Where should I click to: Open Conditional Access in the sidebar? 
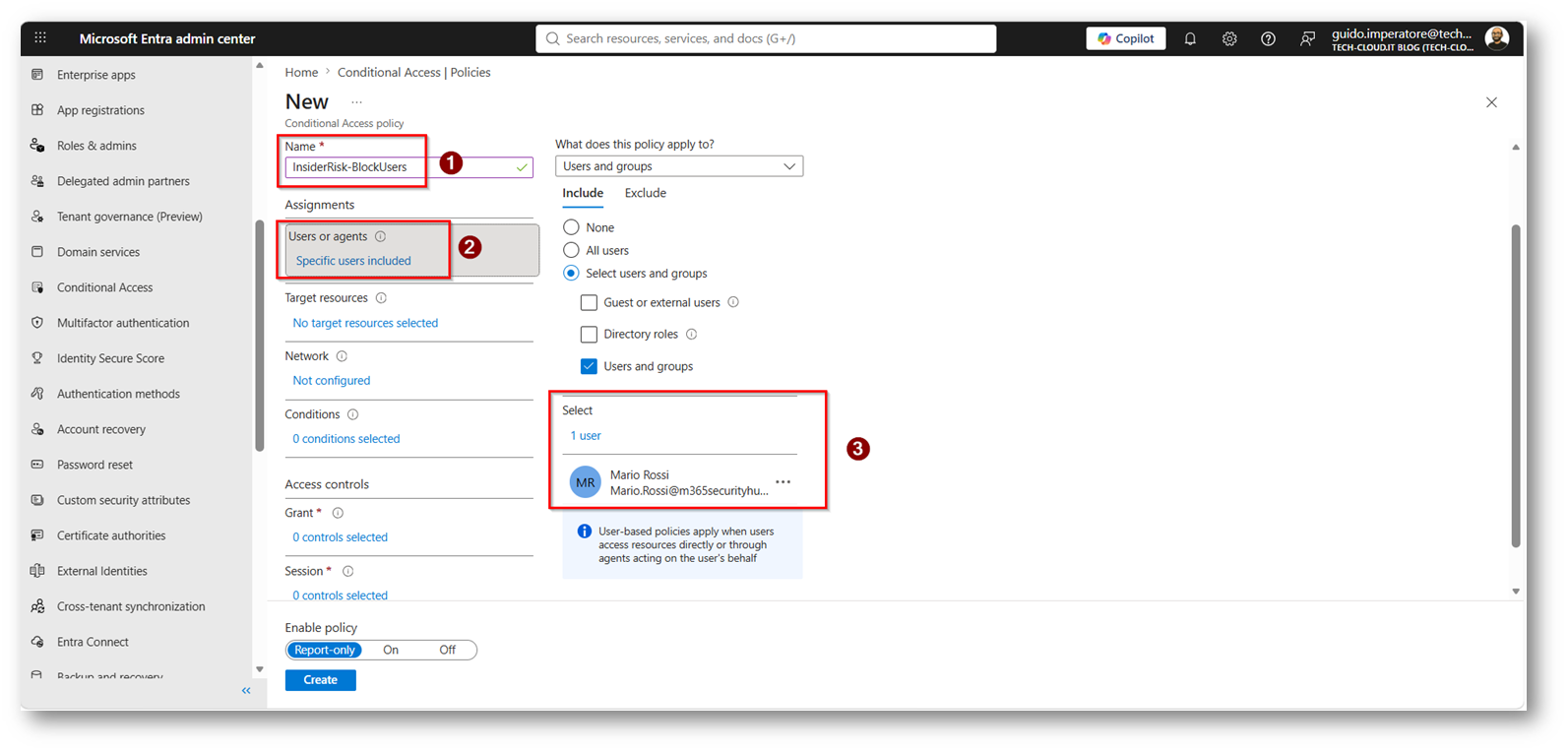104,287
